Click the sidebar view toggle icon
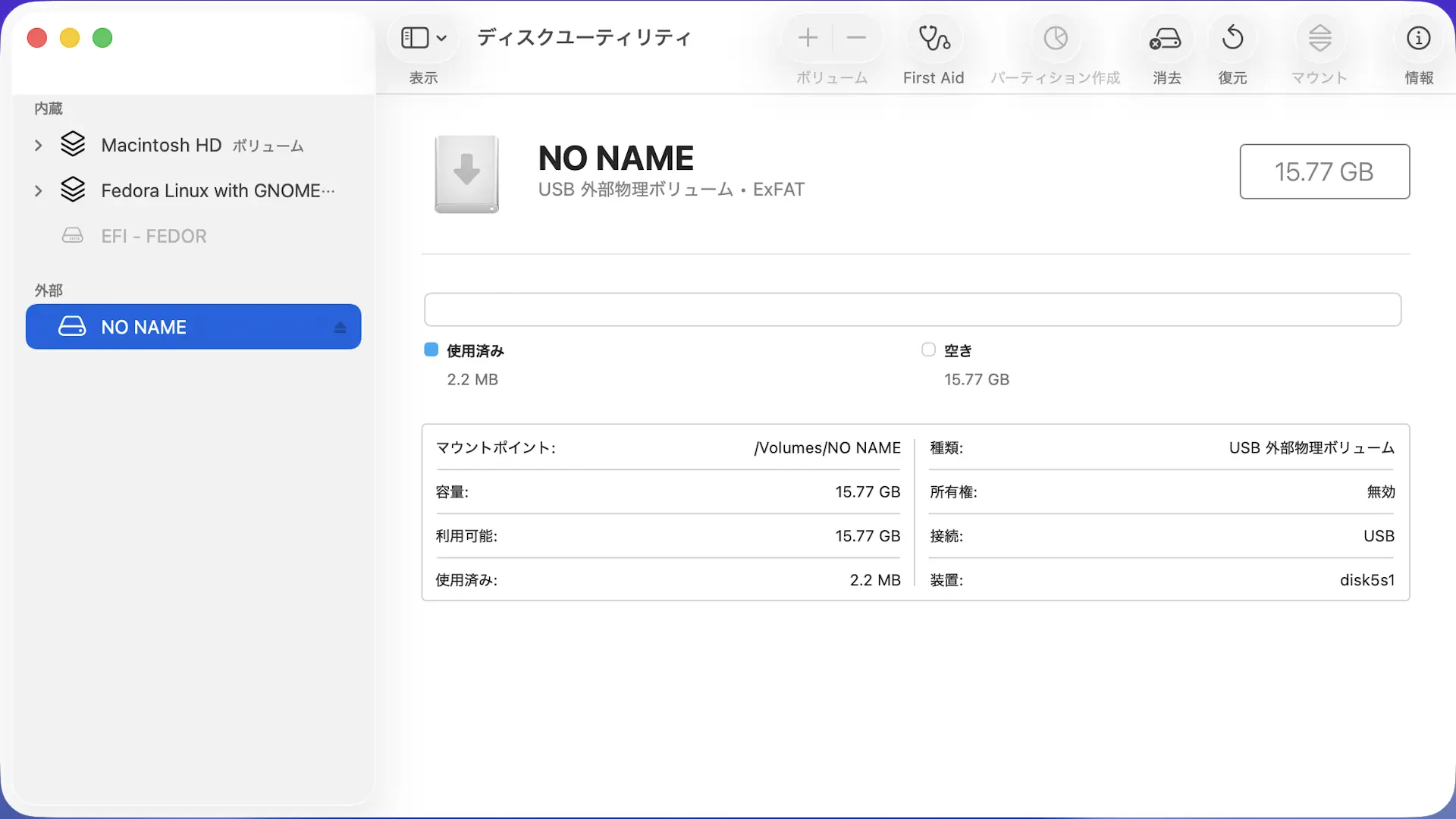This screenshot has height=819, width=1456. click(x=415, y=38)
